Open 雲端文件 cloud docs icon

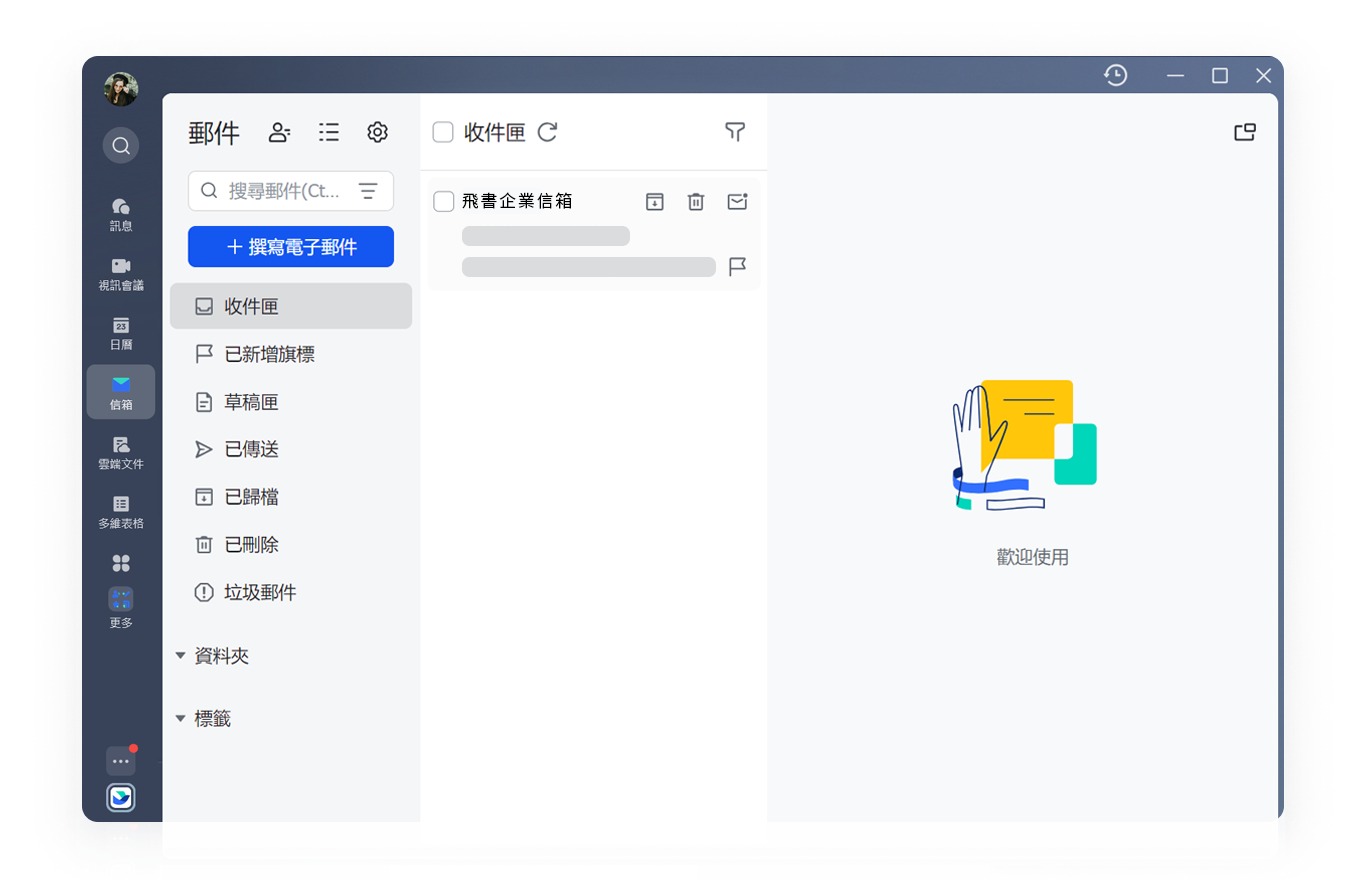tap(121, 453)
